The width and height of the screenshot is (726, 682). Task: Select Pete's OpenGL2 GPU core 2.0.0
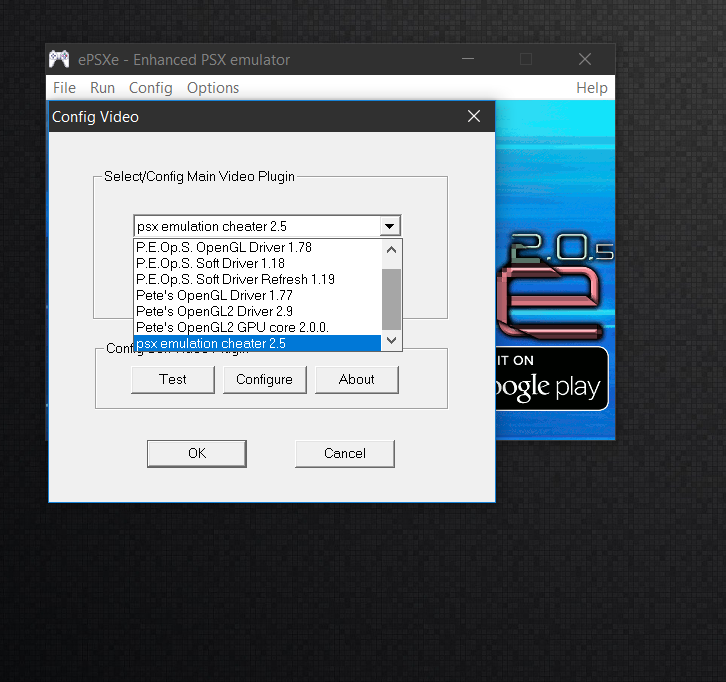tap(257, 327)
